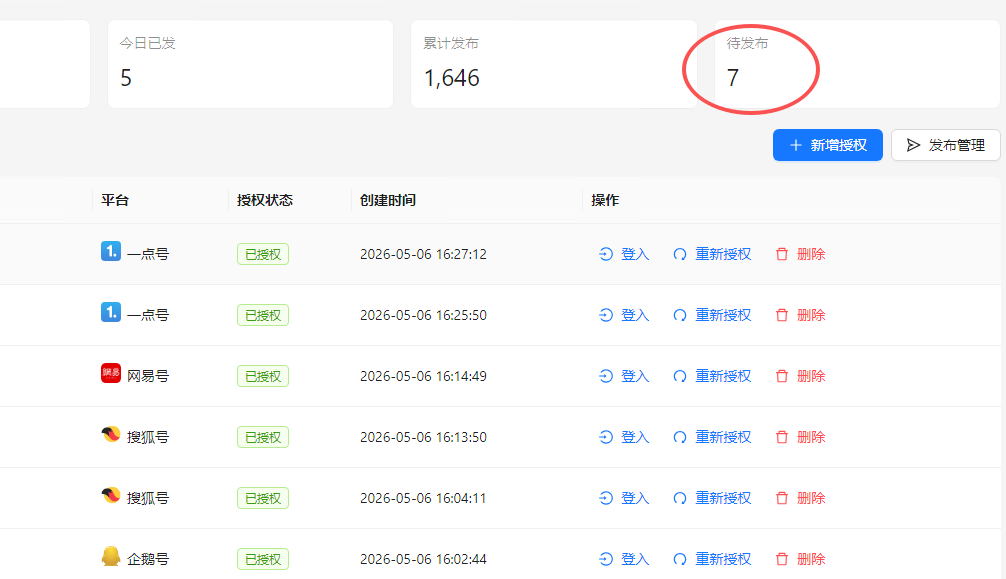Click the 新增授权 button
This screenshot has height=579, width=1006.
(828, 145)
